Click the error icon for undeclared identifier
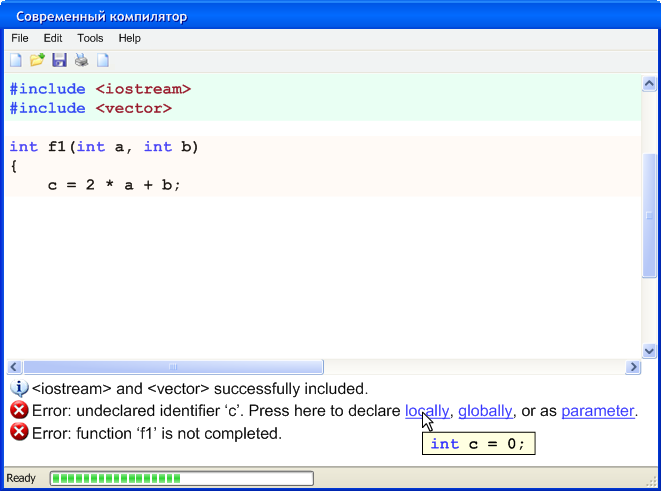661x491 pixels. tap(19, 410)
